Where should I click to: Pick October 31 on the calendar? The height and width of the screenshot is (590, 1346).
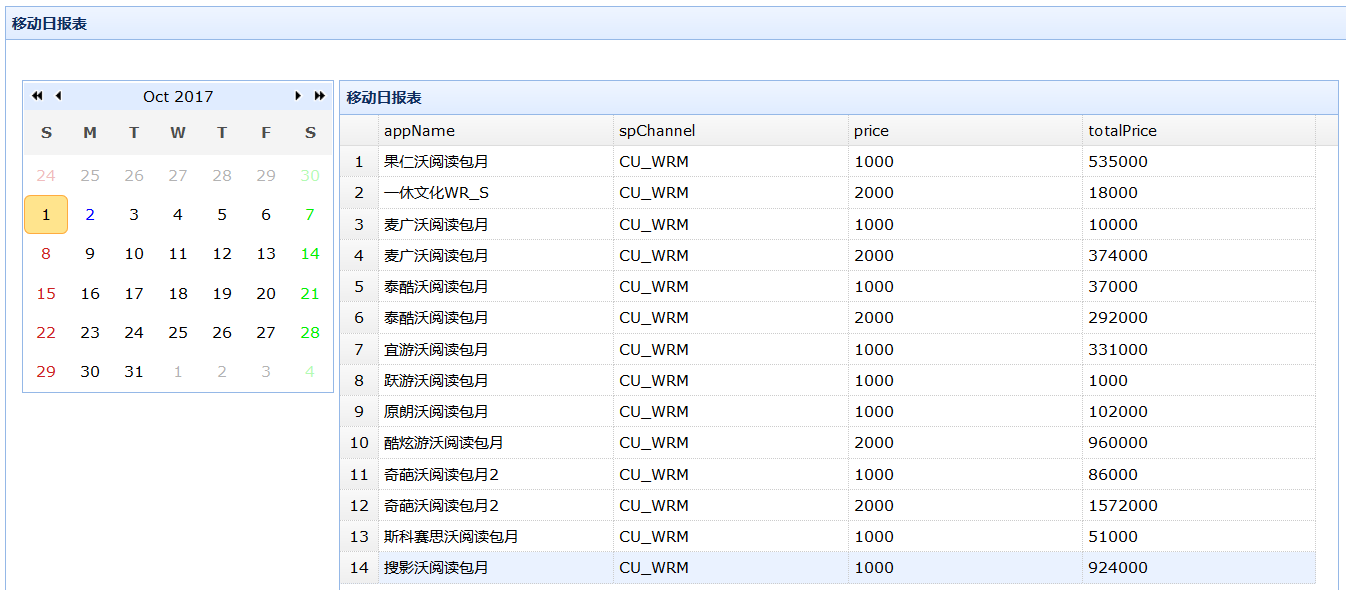point(134,372)
